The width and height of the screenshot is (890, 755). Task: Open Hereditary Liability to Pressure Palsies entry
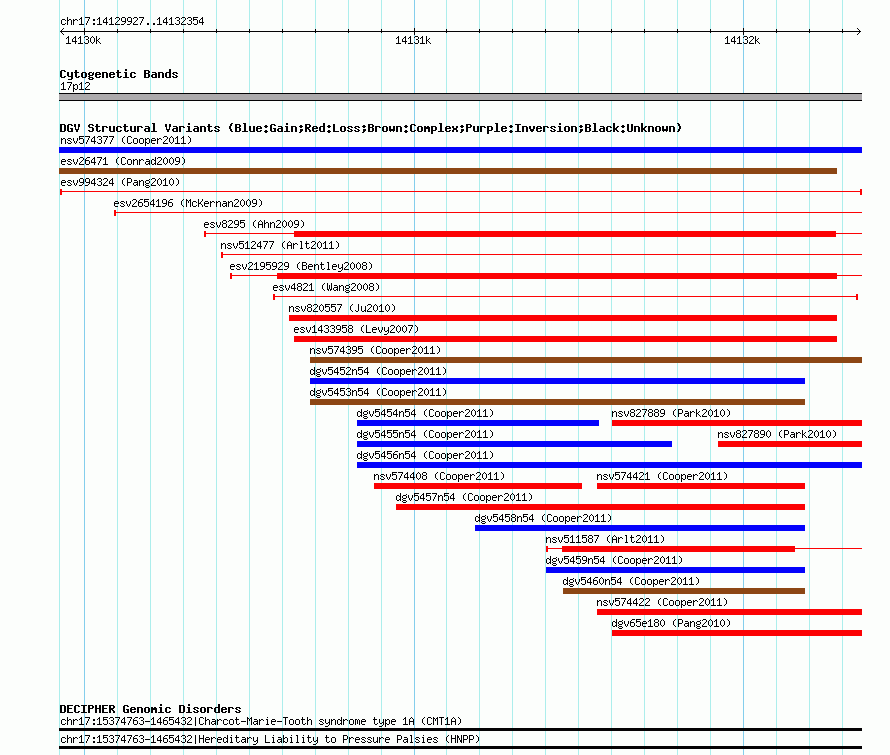(270, 740)
